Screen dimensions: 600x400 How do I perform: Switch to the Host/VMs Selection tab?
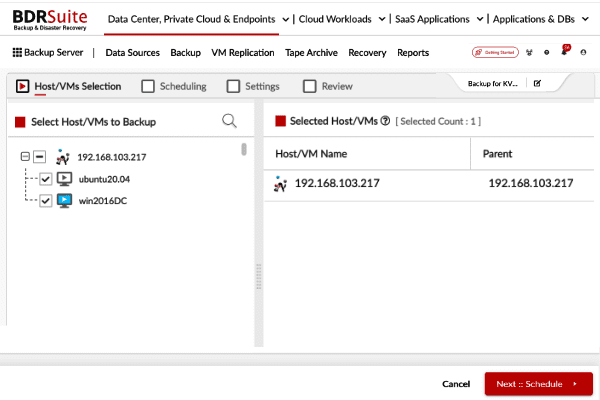[x=78, y=86]
